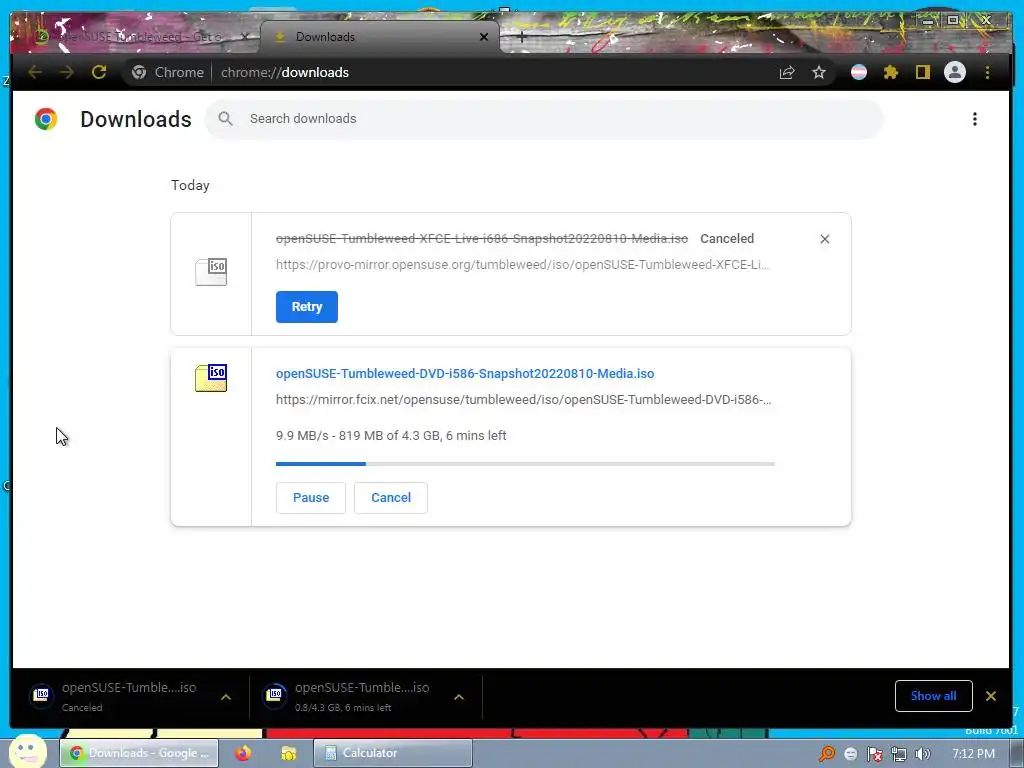Click the browser back arrow

(x=35, y=72)
